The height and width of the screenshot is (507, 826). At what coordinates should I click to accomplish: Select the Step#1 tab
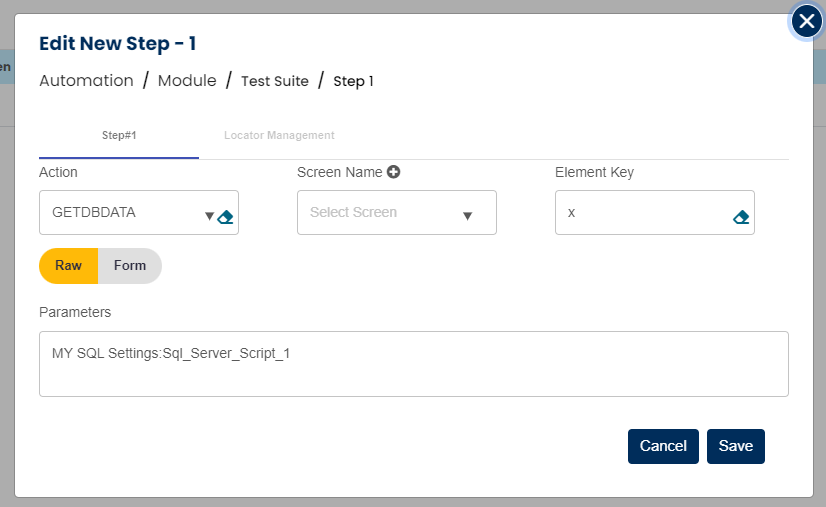[x=119, y=135]
